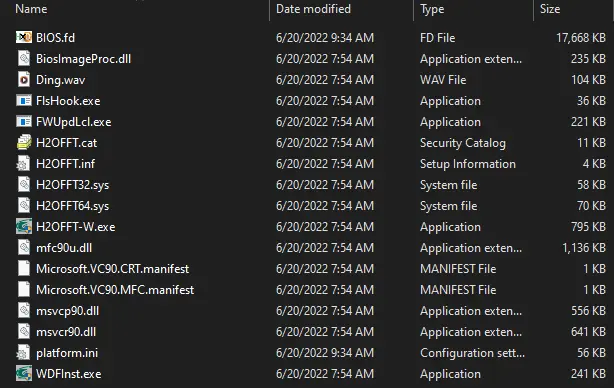Click the 795 KB size value
Image resolution: width=614 pixels, height=388 pixels.
tap(588, 227)
